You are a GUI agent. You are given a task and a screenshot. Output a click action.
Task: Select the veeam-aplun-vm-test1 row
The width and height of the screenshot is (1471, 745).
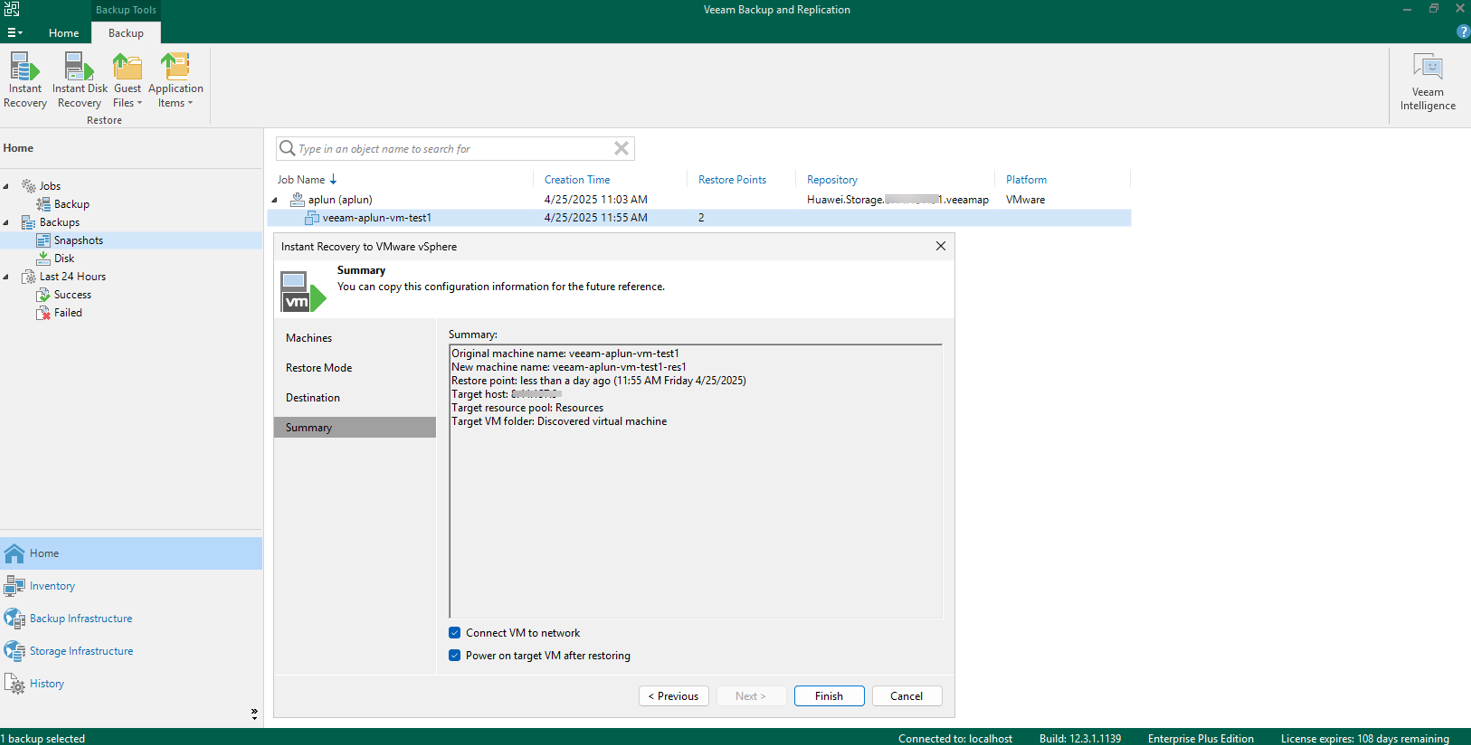700,218
